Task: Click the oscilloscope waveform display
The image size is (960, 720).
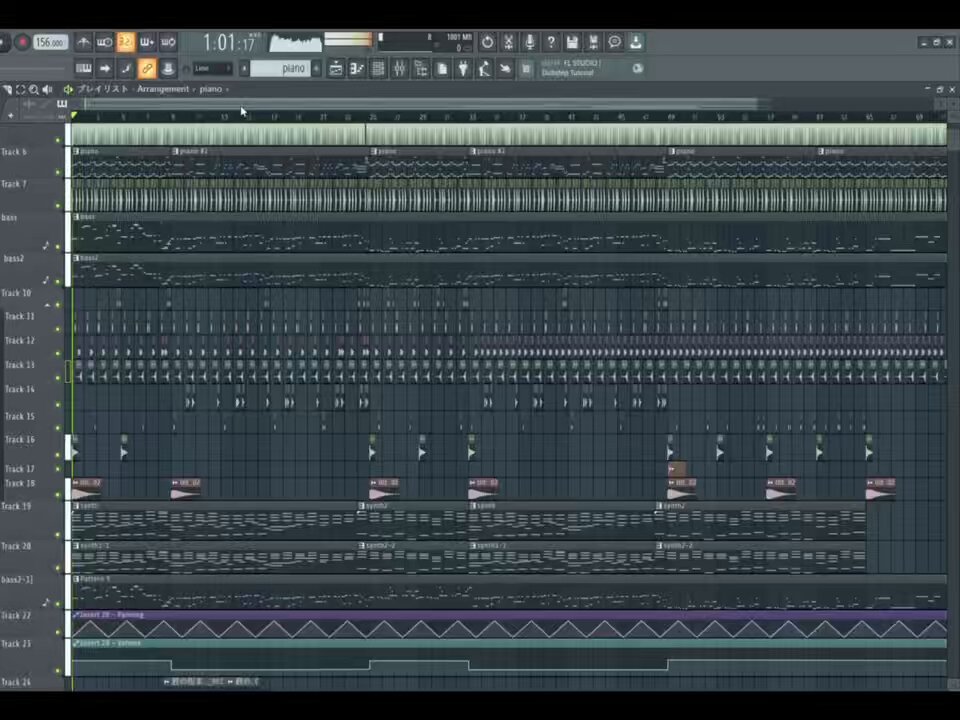Action: [295, 43]
